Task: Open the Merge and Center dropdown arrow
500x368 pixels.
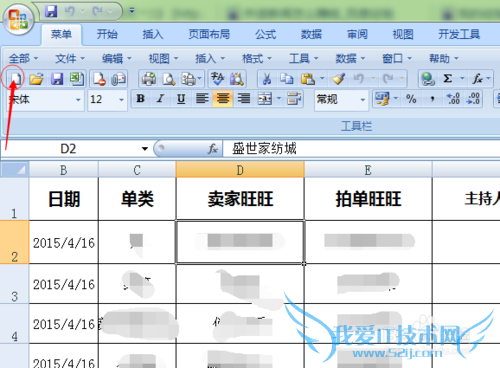Action: coord(279,99)
